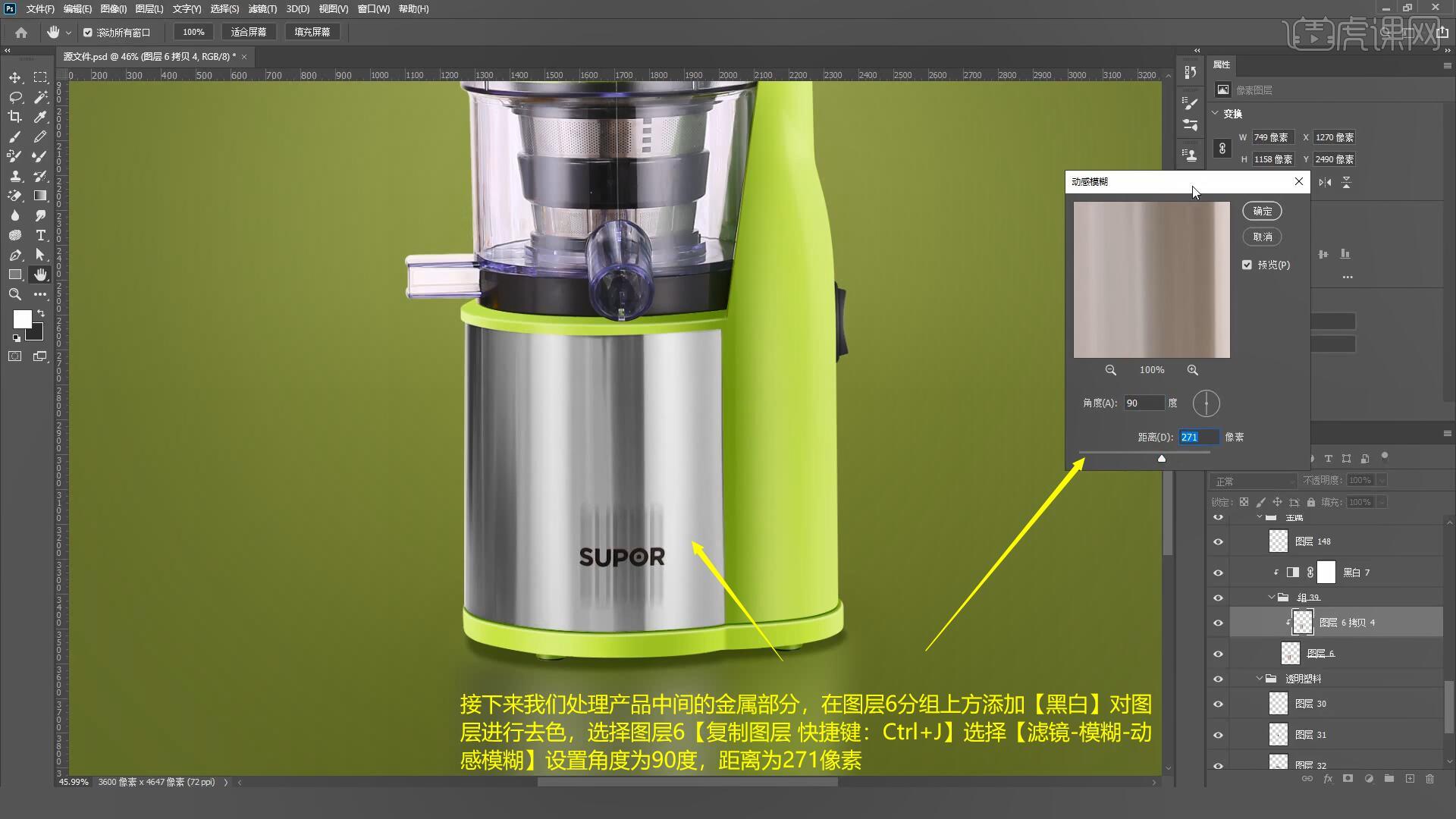Toggle the 预览(P) preview checkbox
This screenshot has width=1456, height=819.
(1247, 265)
